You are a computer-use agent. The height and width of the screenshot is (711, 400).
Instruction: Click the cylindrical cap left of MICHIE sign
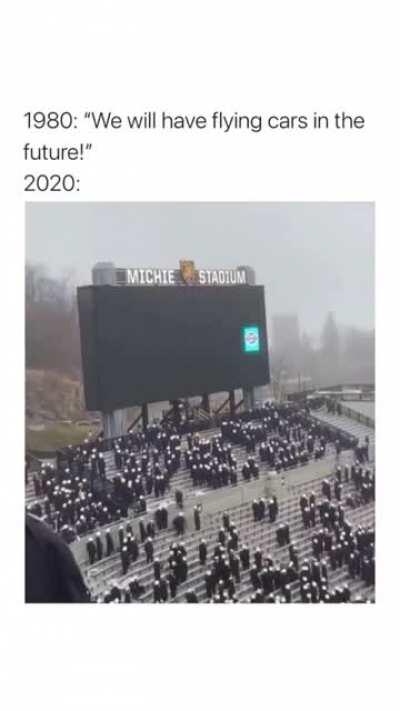[103, 273]
